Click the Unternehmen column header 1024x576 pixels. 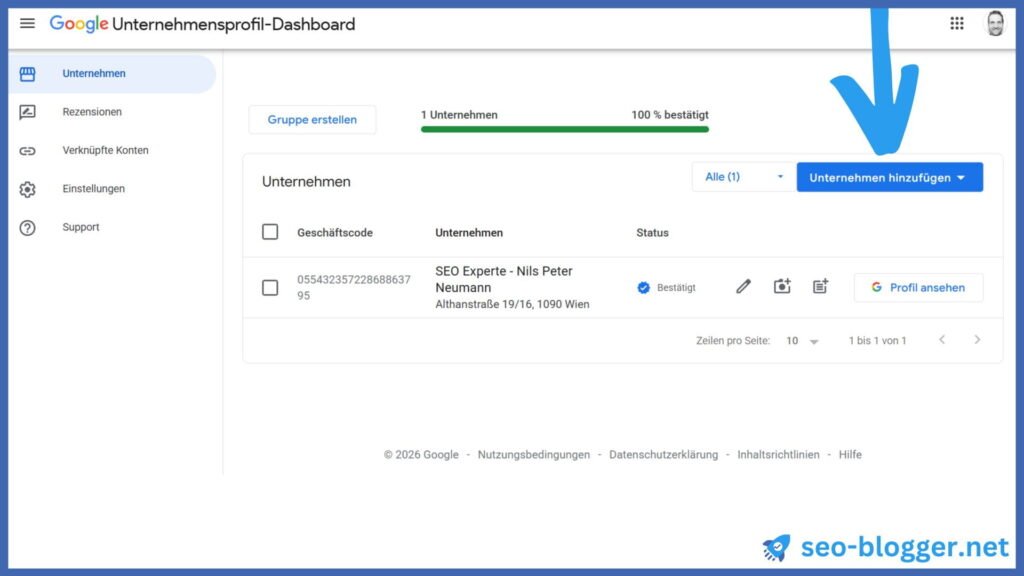[469, 232]
